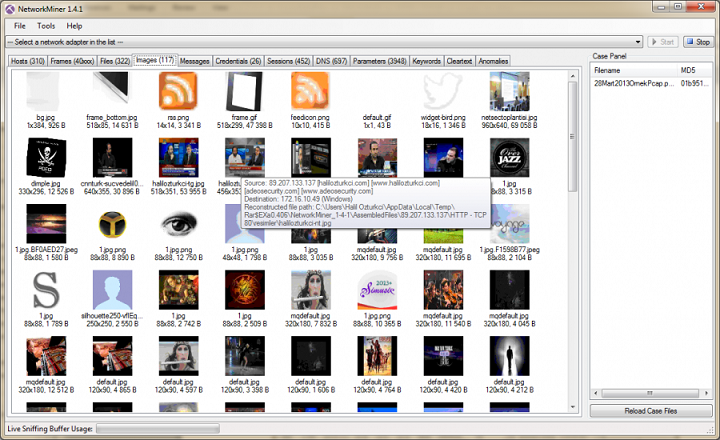This screenshot has width=720, height=440.
Task: Click the Start capture button
Action: 663,42
